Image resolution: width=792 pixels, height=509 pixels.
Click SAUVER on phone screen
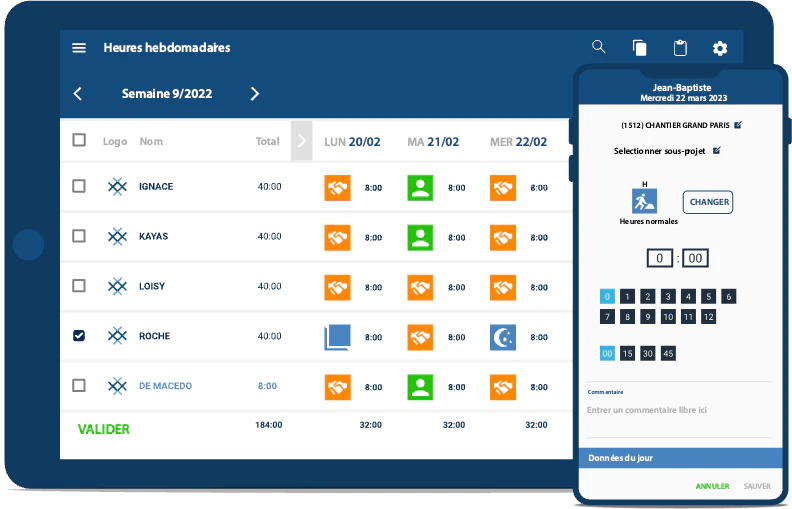757,486
